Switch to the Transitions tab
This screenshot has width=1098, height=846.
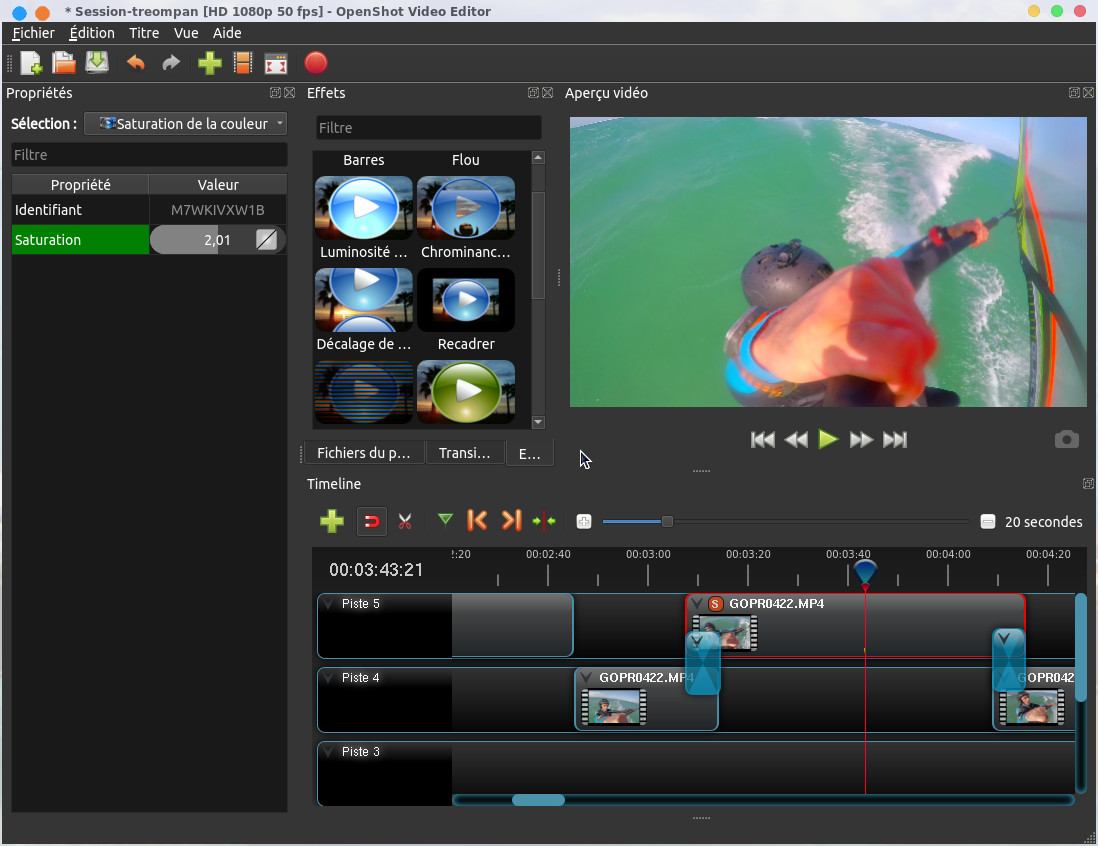click(464, 453)
